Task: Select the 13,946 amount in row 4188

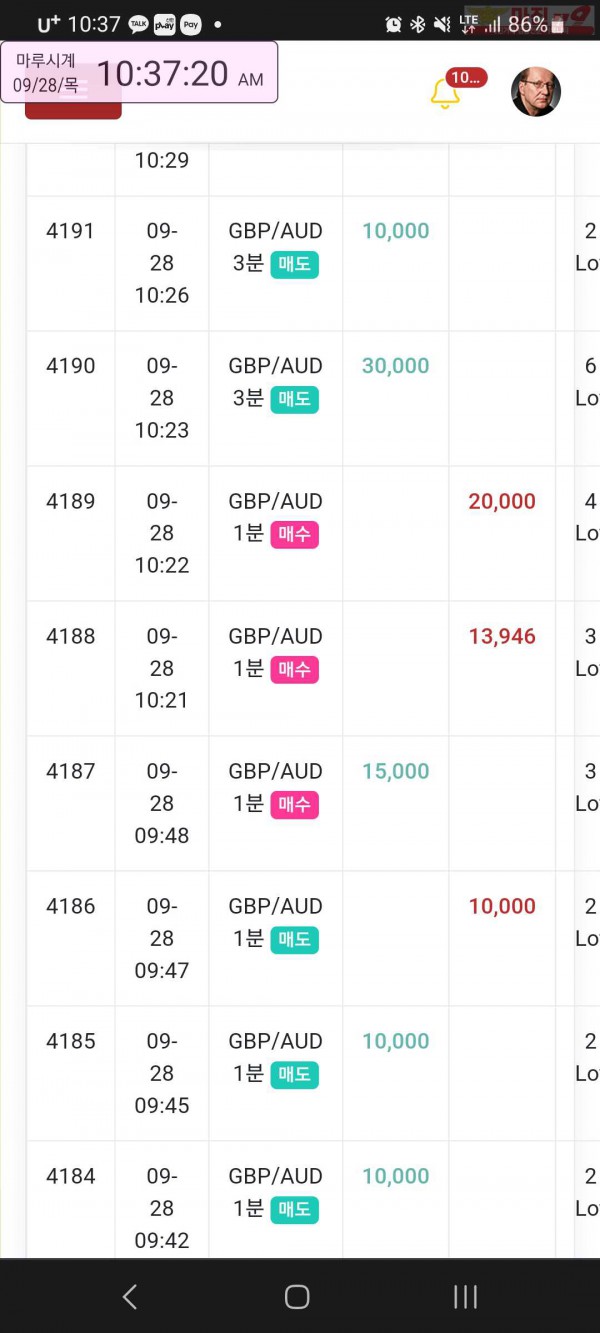Action: pos(502,636)
